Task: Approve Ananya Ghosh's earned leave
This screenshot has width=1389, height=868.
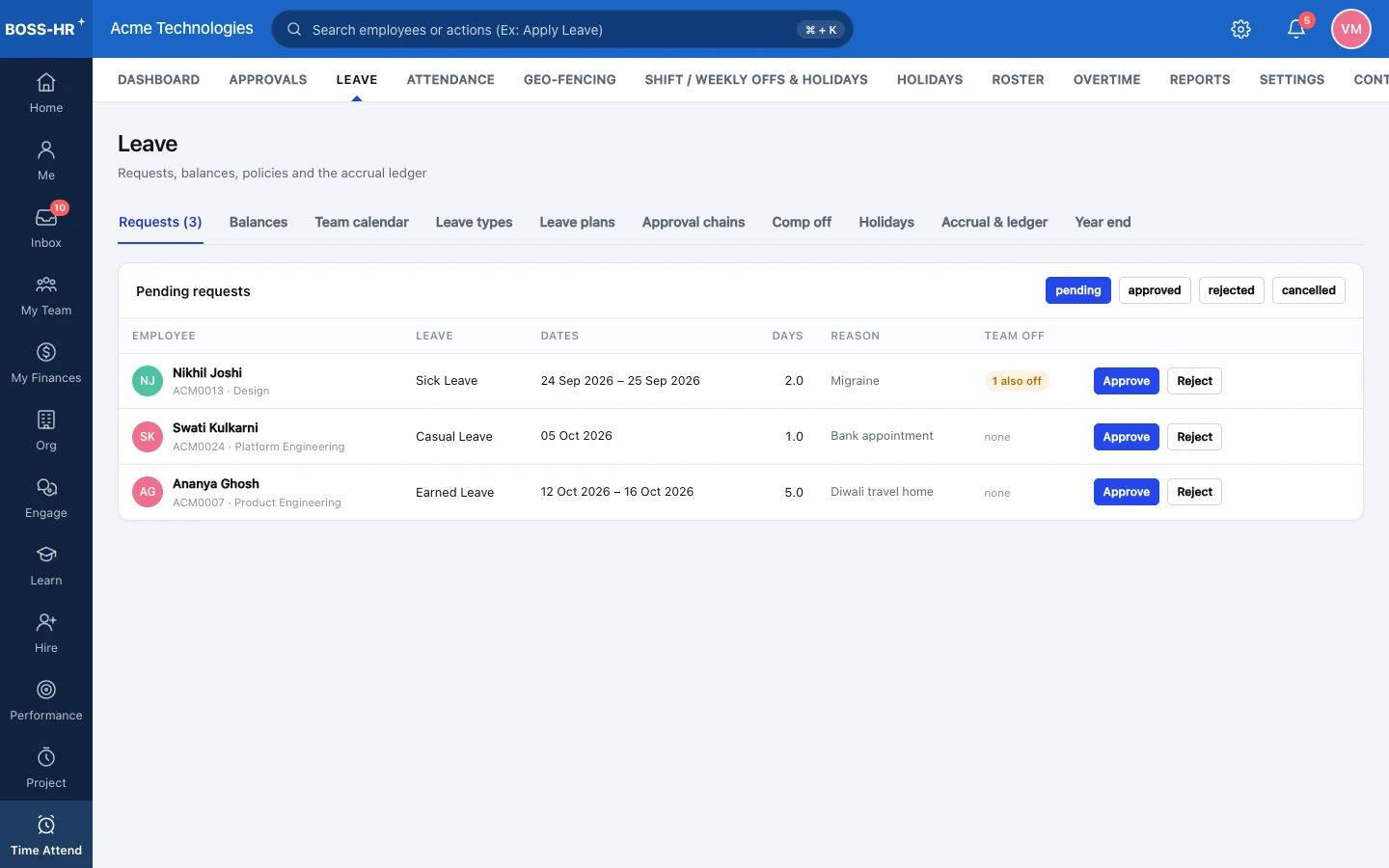Action: coord(1127,492)
